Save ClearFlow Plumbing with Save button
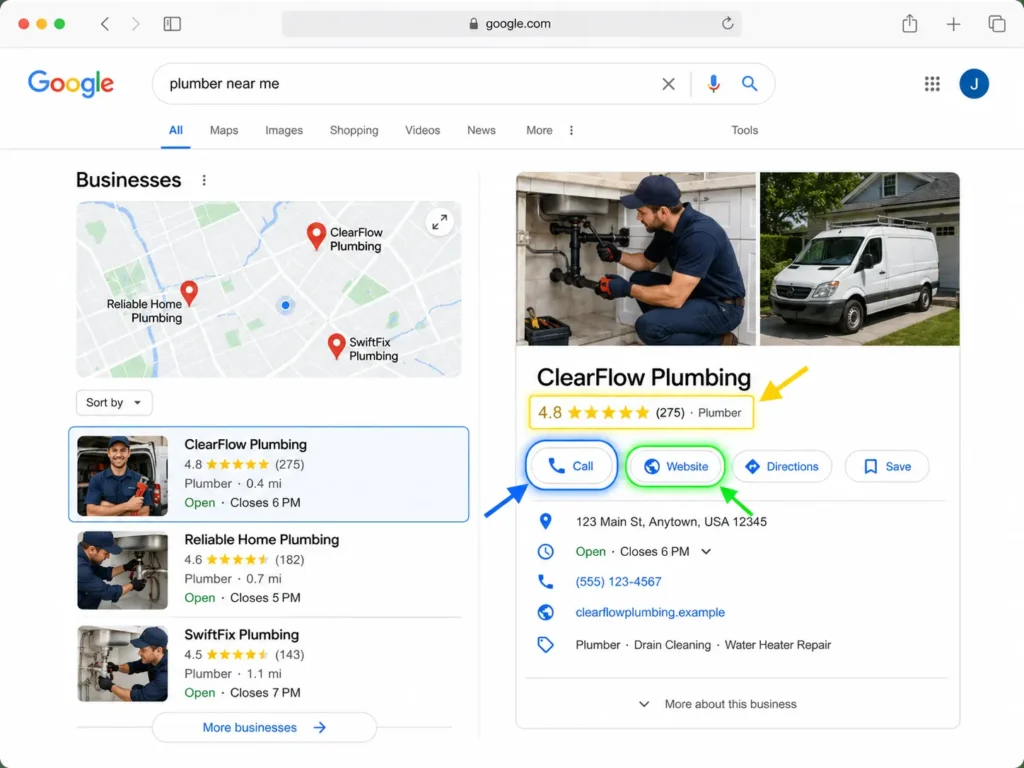 click(x=887, y=466)
